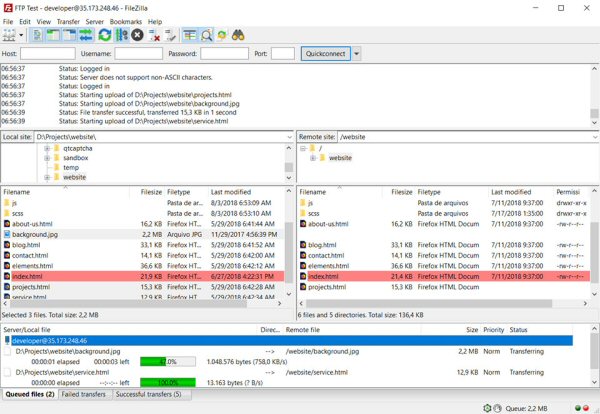
Task: Open the Server menu
Action: coord(95,22)
